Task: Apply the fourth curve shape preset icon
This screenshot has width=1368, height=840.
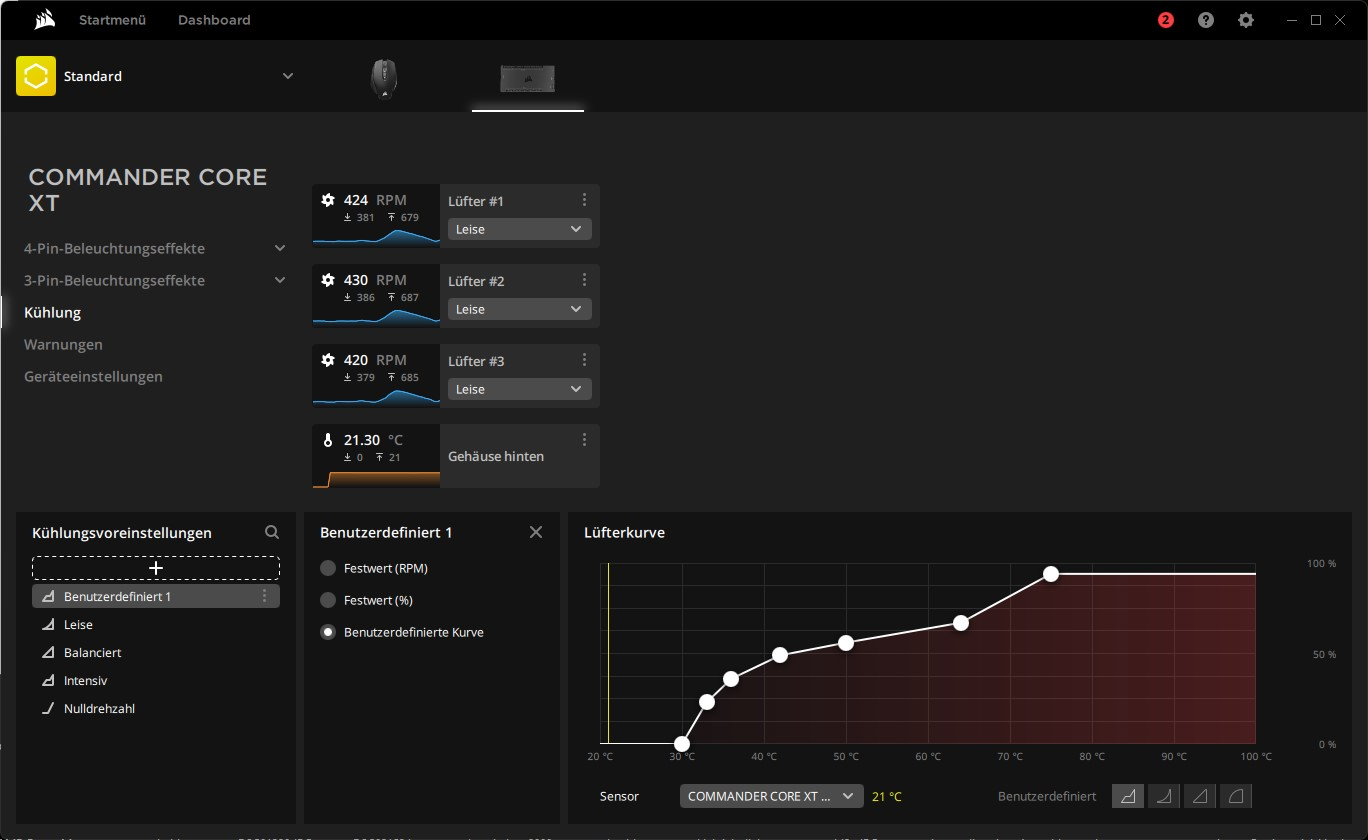Action: (x=1236, y=796)
